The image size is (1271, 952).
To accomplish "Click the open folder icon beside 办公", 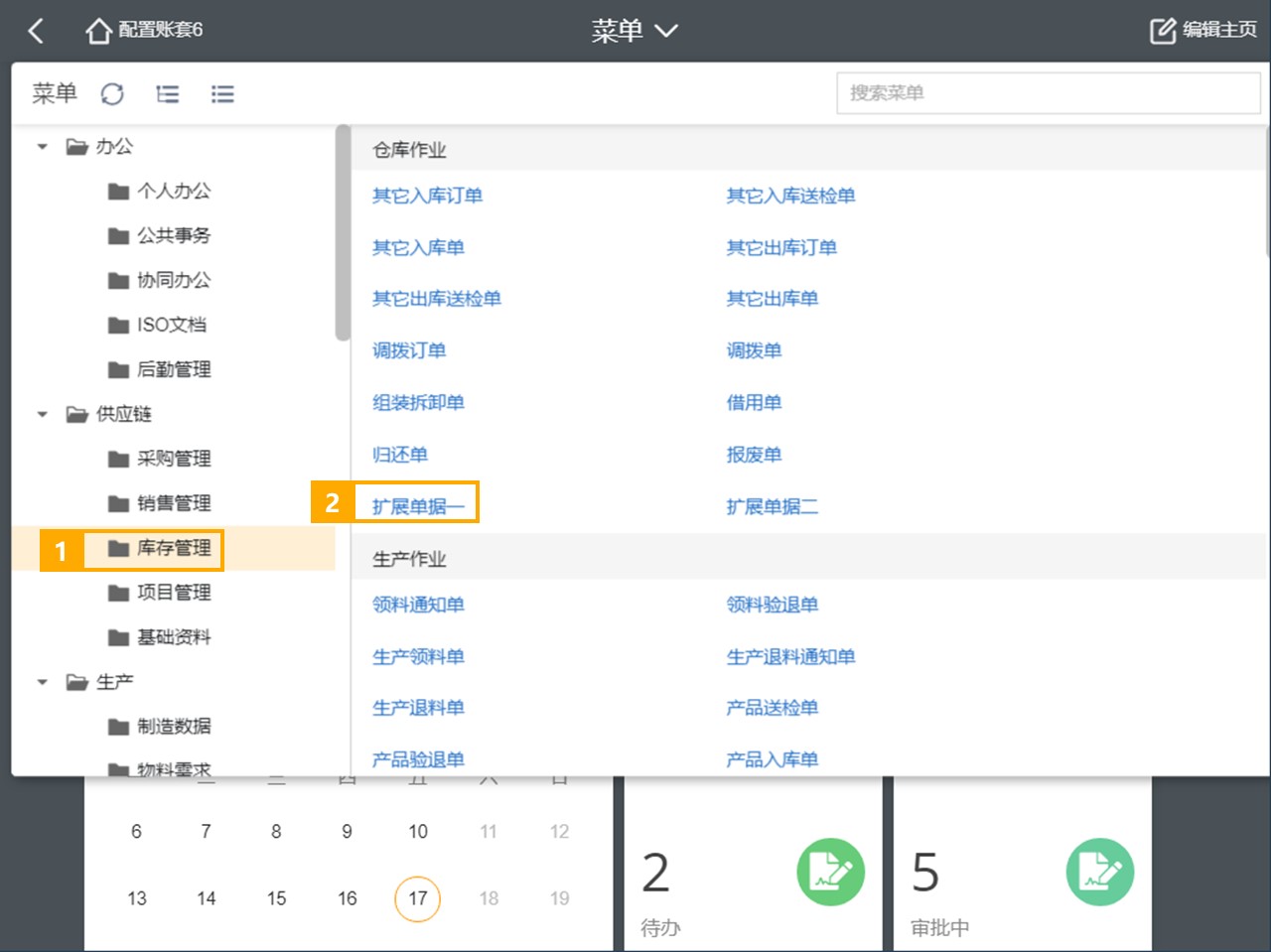I will (x=77, y=147).
